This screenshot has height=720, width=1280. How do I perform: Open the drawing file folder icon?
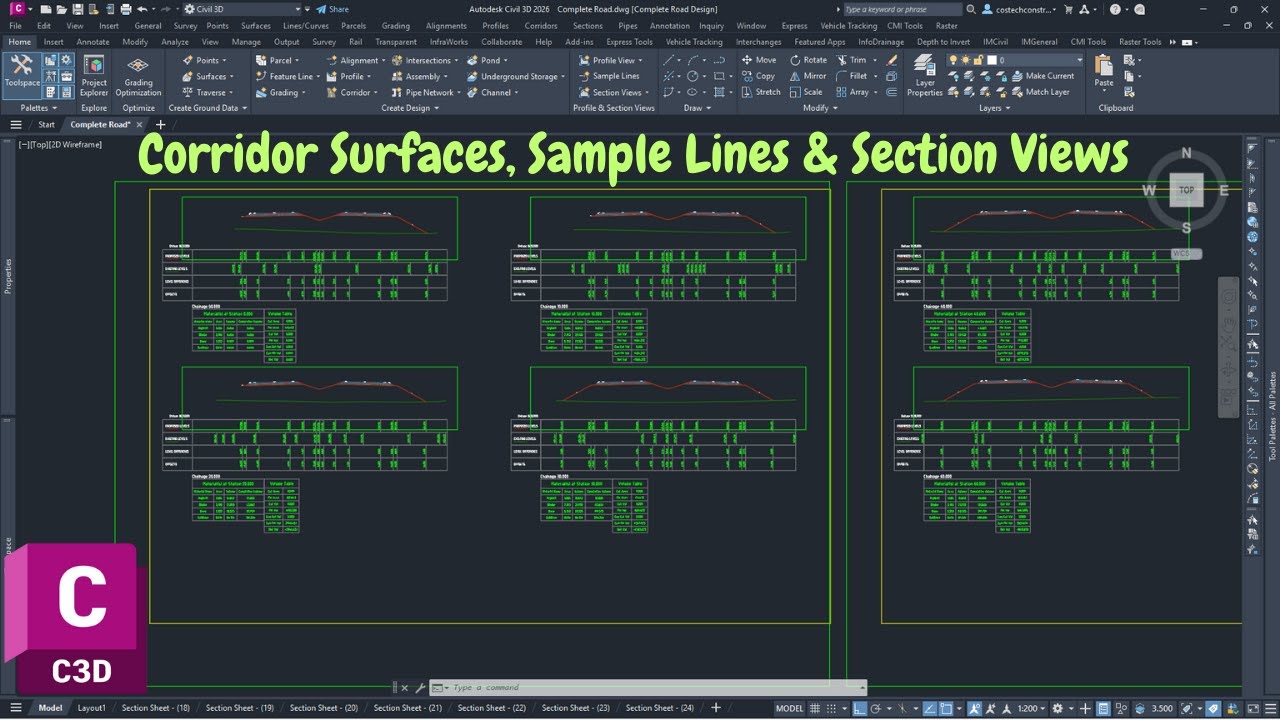(x=61, y=9)
